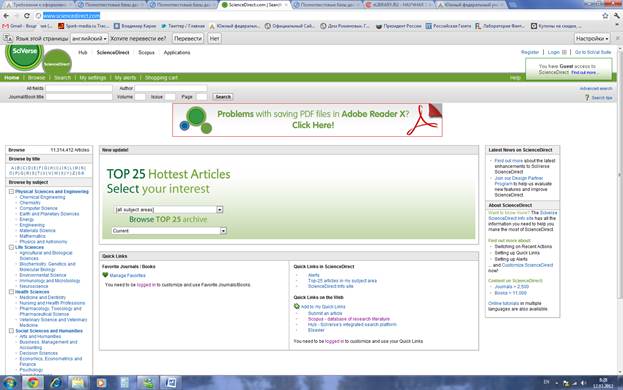Screen dimensions: 623x390
Task: Tick the Physical Sciences and Engineering checkbox
Action: click(11, 191)
